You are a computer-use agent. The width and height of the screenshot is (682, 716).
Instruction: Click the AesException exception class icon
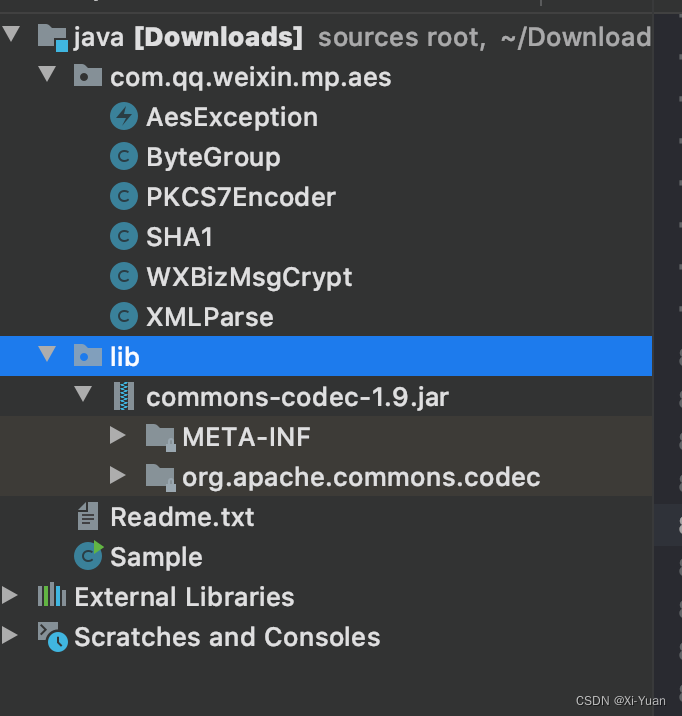124,116
